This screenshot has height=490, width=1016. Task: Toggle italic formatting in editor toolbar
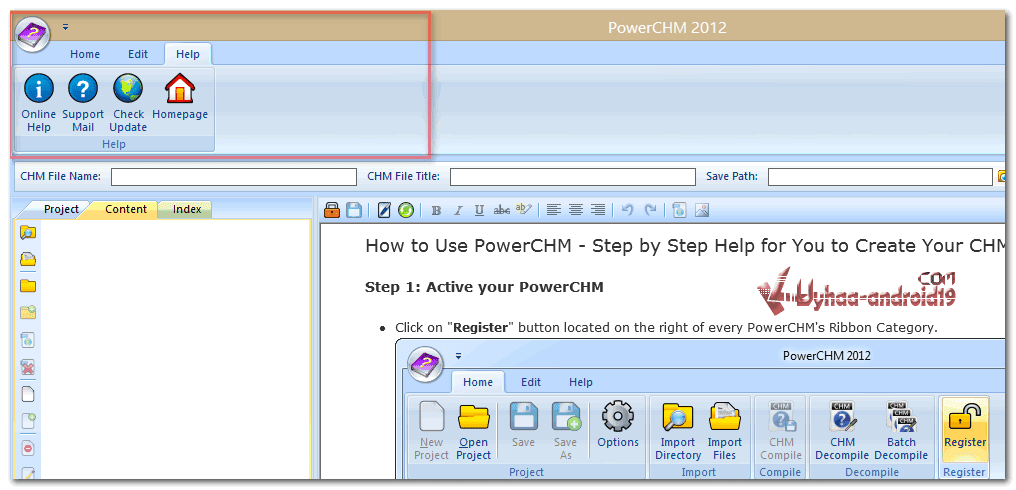457,210
